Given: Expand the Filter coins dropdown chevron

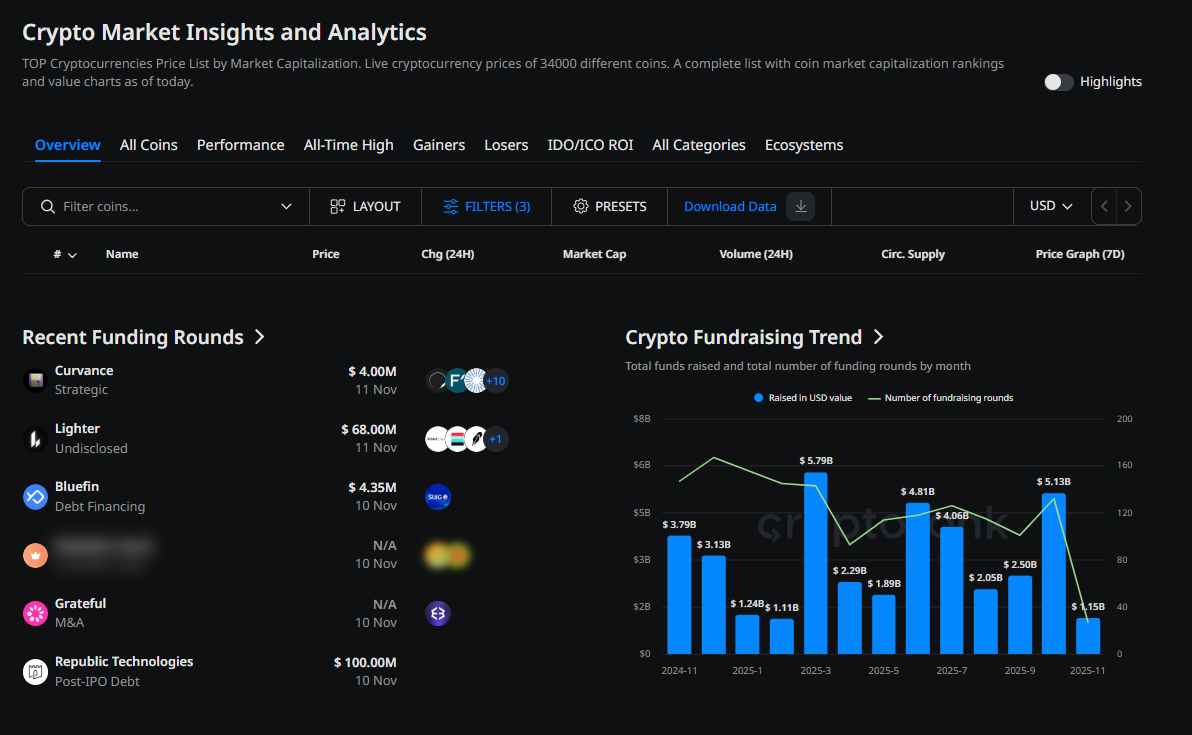Looking at the screenshot, I should pos(286,207).
